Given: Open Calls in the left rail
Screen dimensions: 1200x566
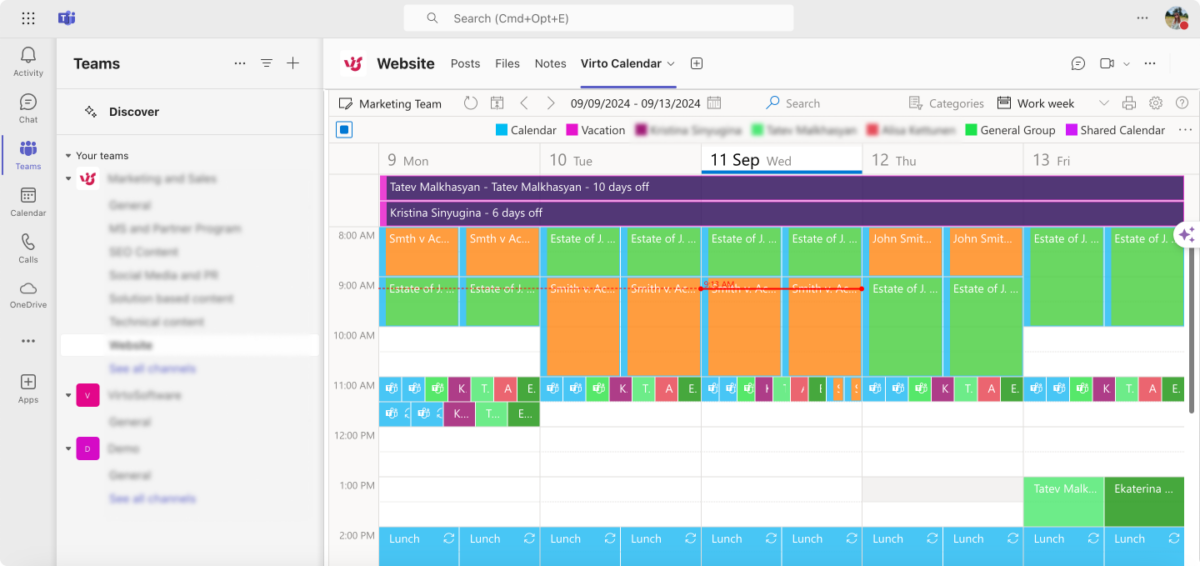Looking at the screenshot, I should 28,248.
